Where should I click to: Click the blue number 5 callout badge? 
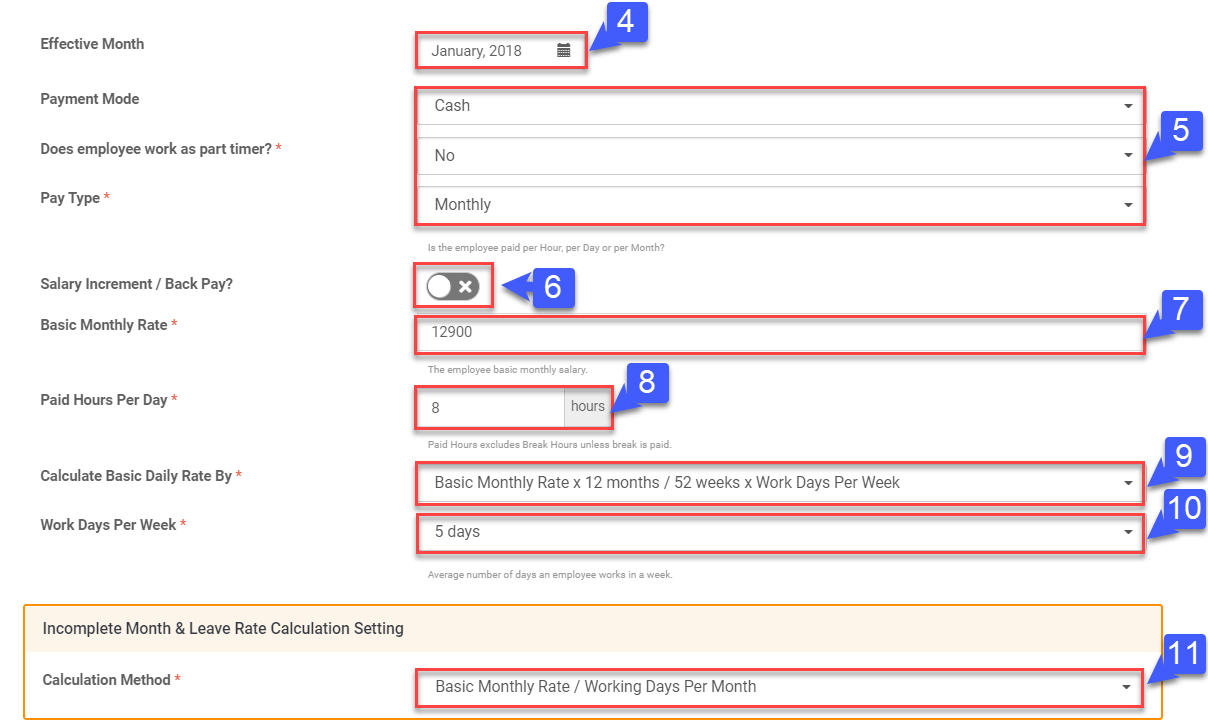[1180, 131]
